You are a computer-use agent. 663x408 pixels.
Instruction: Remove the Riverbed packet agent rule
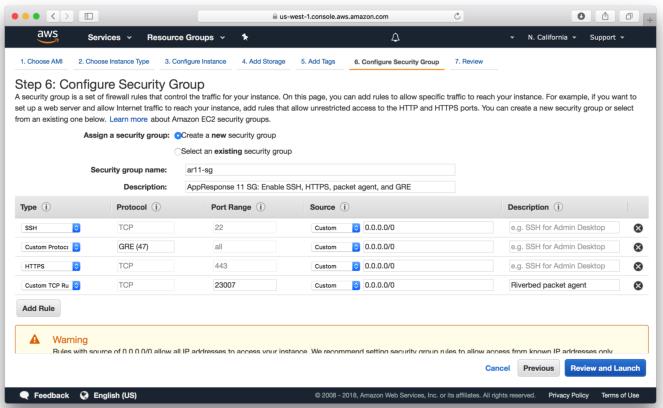638,285
